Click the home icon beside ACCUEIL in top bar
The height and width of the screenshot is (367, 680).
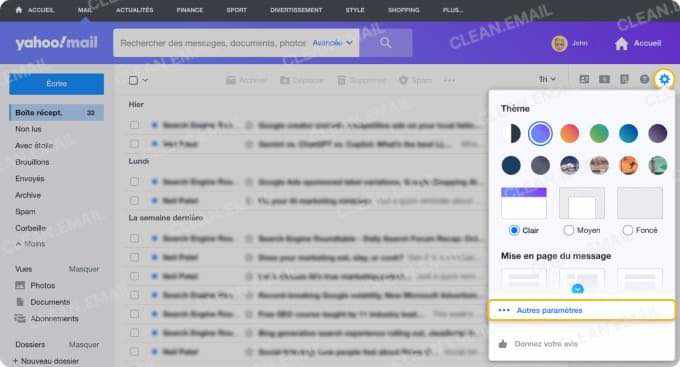click(19, 10)
